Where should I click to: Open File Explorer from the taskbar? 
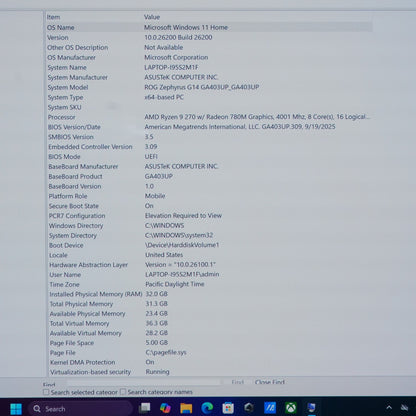click(186, 408)
